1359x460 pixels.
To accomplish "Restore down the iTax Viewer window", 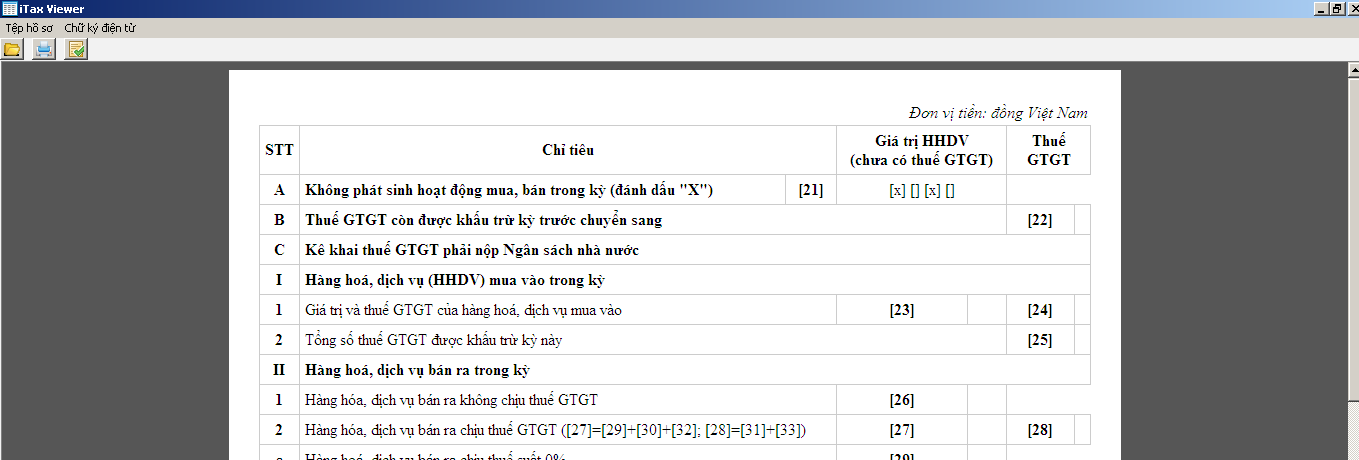I will [x=1336, y=9].
